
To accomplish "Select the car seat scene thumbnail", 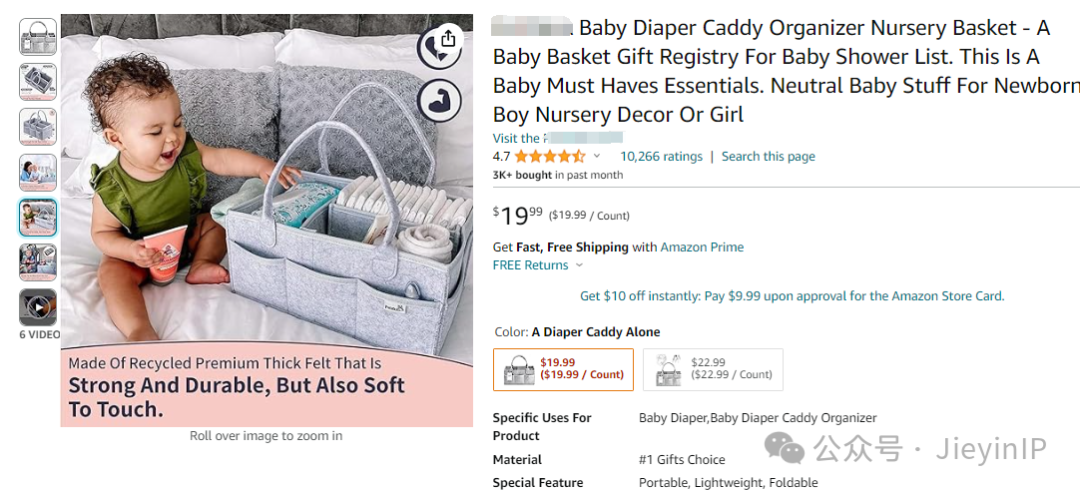I will (x=38, y=262).
